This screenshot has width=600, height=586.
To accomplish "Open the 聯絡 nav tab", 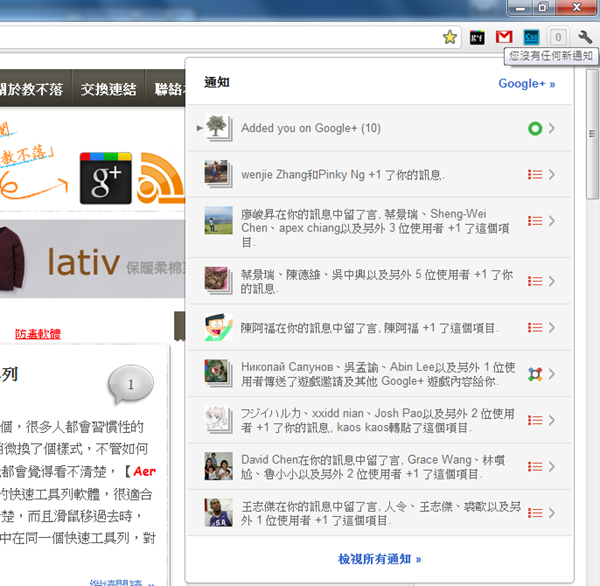I will (x=165, y=88).
